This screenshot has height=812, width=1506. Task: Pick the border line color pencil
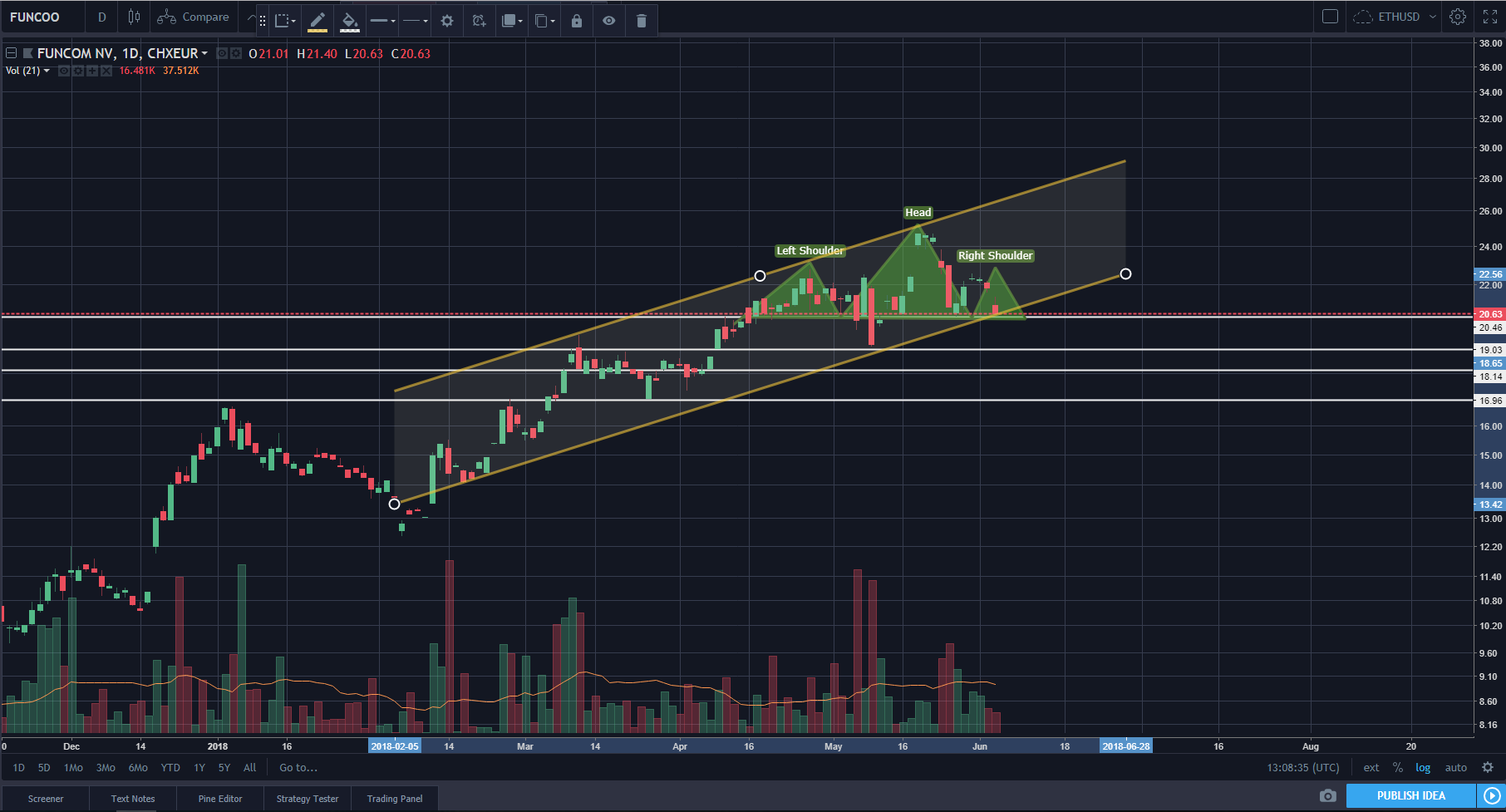pos(317,21)
